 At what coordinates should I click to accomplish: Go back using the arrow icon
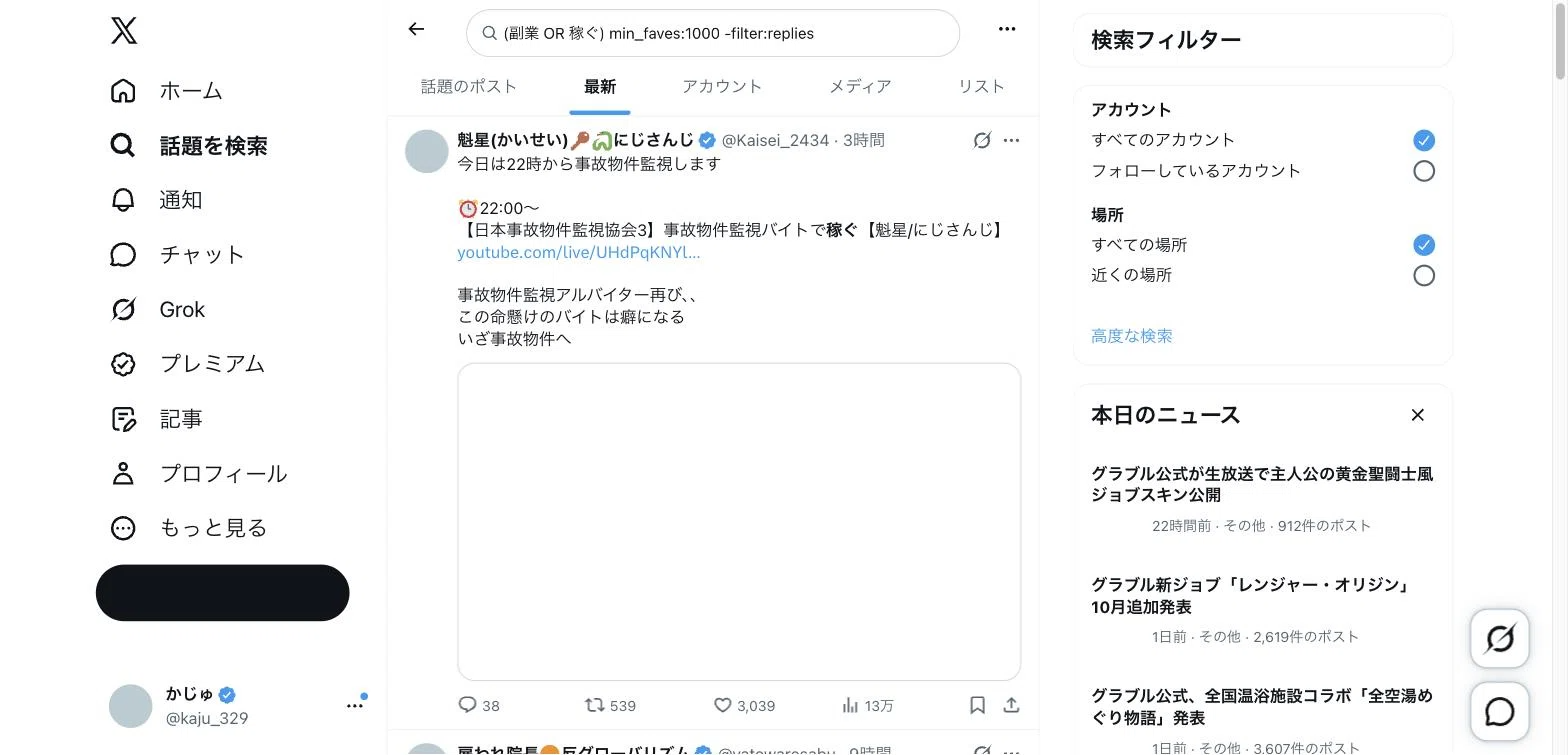(x=417, y=30)
